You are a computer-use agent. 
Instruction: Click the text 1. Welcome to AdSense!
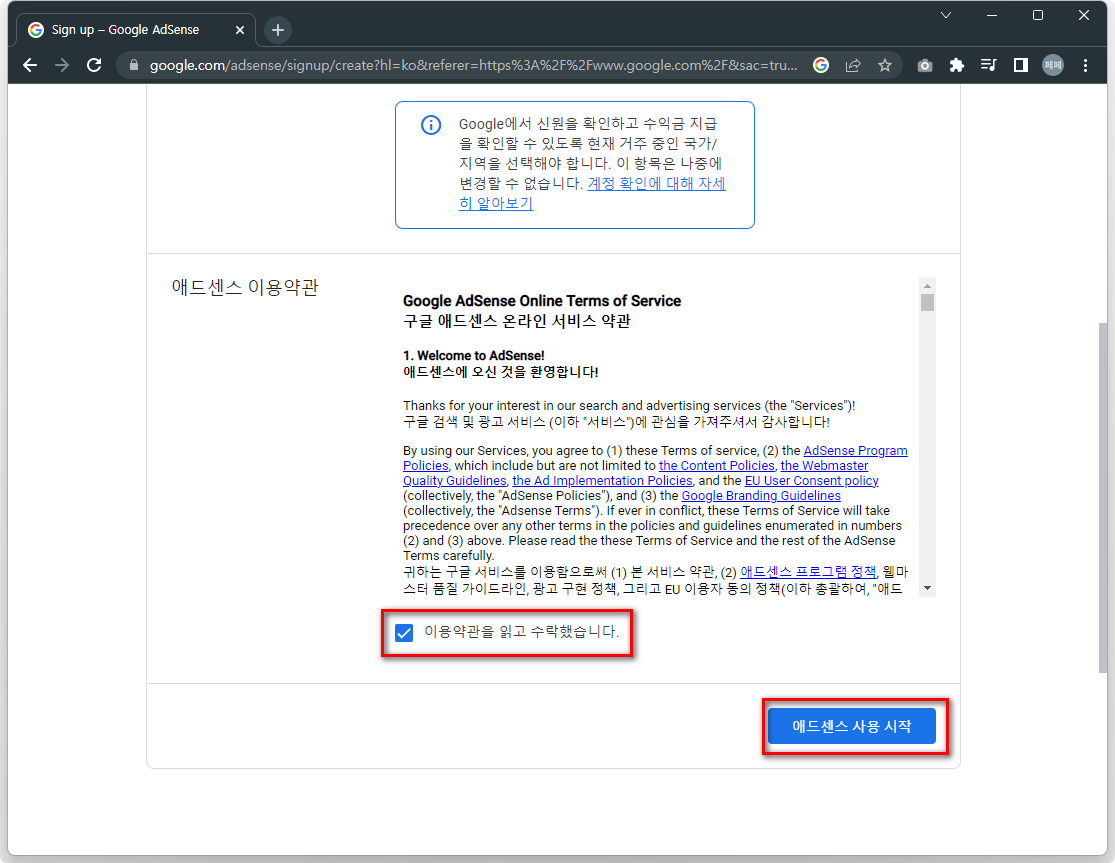pos(474,355)
